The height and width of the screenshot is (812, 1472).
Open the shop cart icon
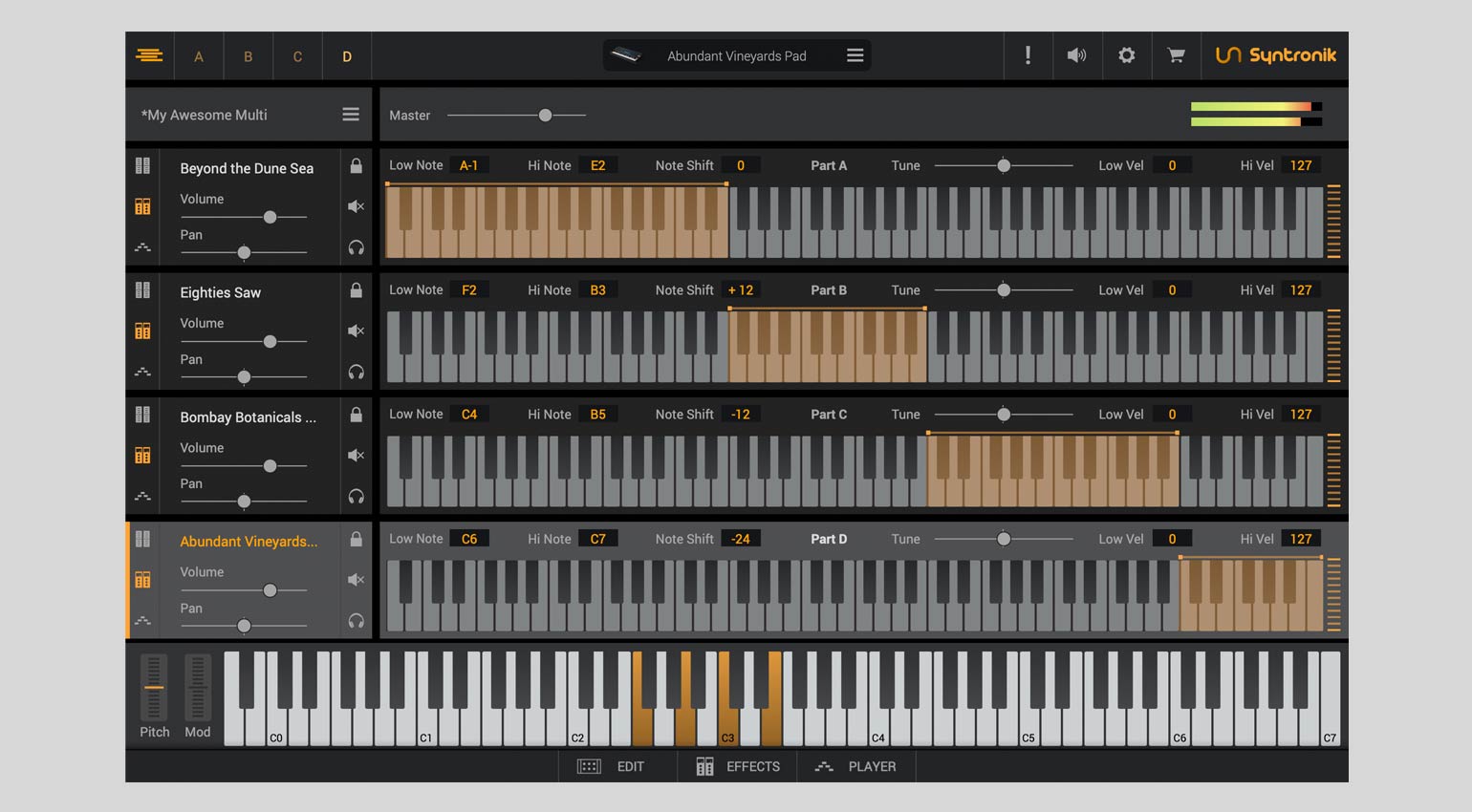click(x=1177, y=55)
